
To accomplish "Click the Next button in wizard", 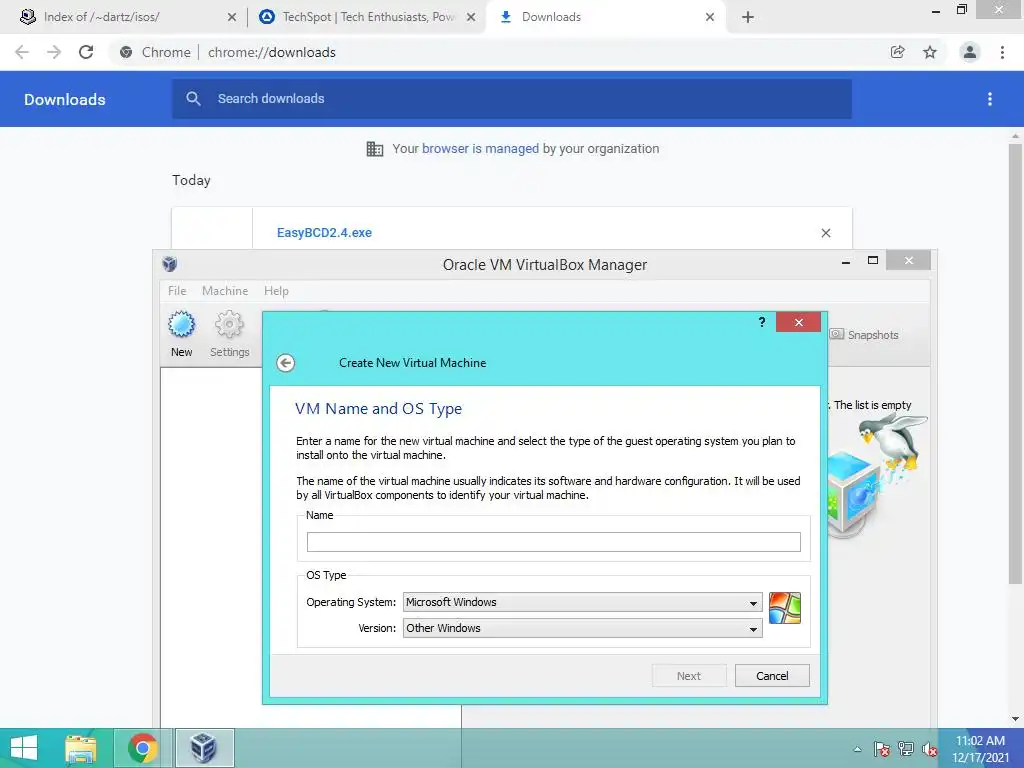I will click(689, 676).
